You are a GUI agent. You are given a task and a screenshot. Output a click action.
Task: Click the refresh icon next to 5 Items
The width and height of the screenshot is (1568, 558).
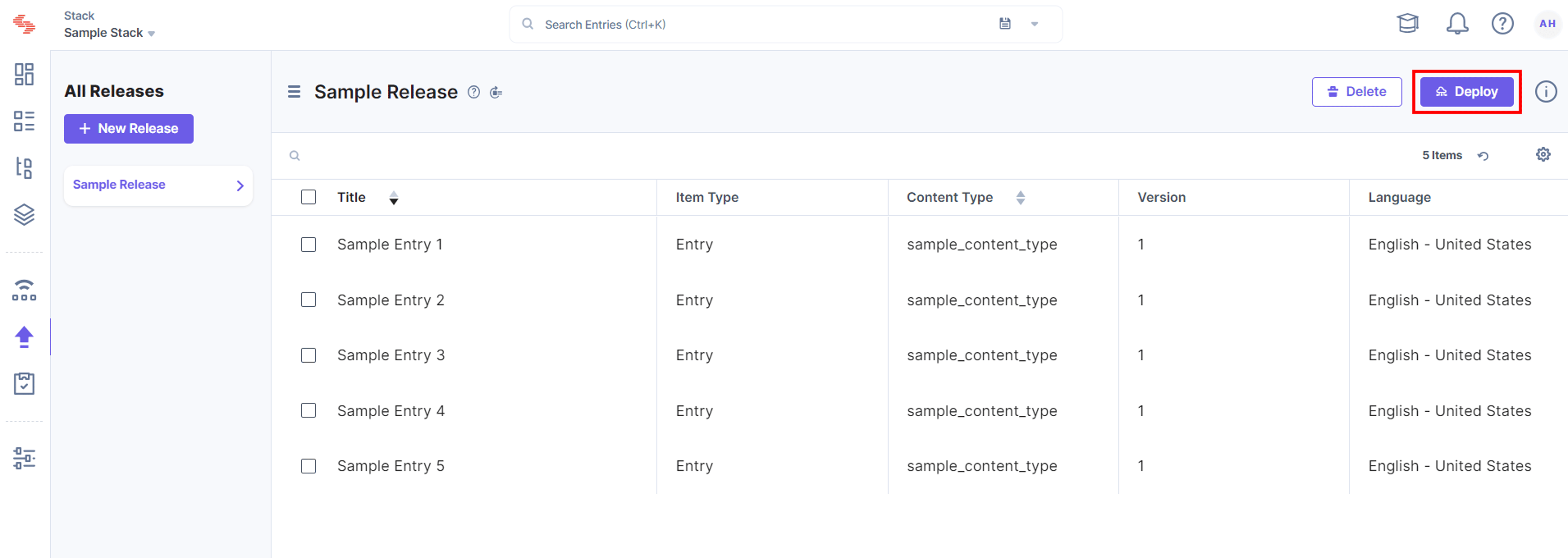point(1483,156)
